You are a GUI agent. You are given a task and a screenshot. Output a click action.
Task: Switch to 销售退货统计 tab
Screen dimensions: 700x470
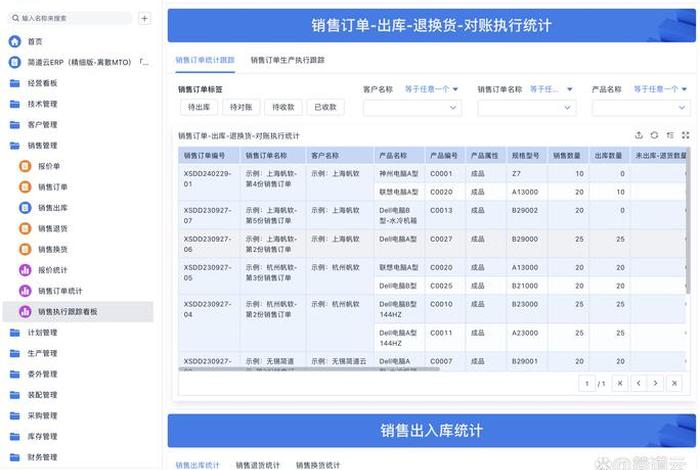tap(258, 465)
